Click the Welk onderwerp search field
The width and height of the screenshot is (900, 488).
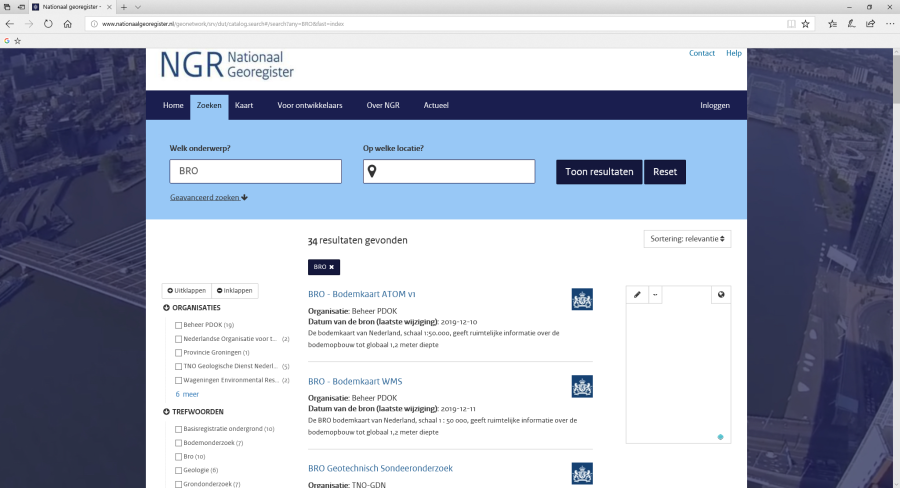click(x=256, y=171)
